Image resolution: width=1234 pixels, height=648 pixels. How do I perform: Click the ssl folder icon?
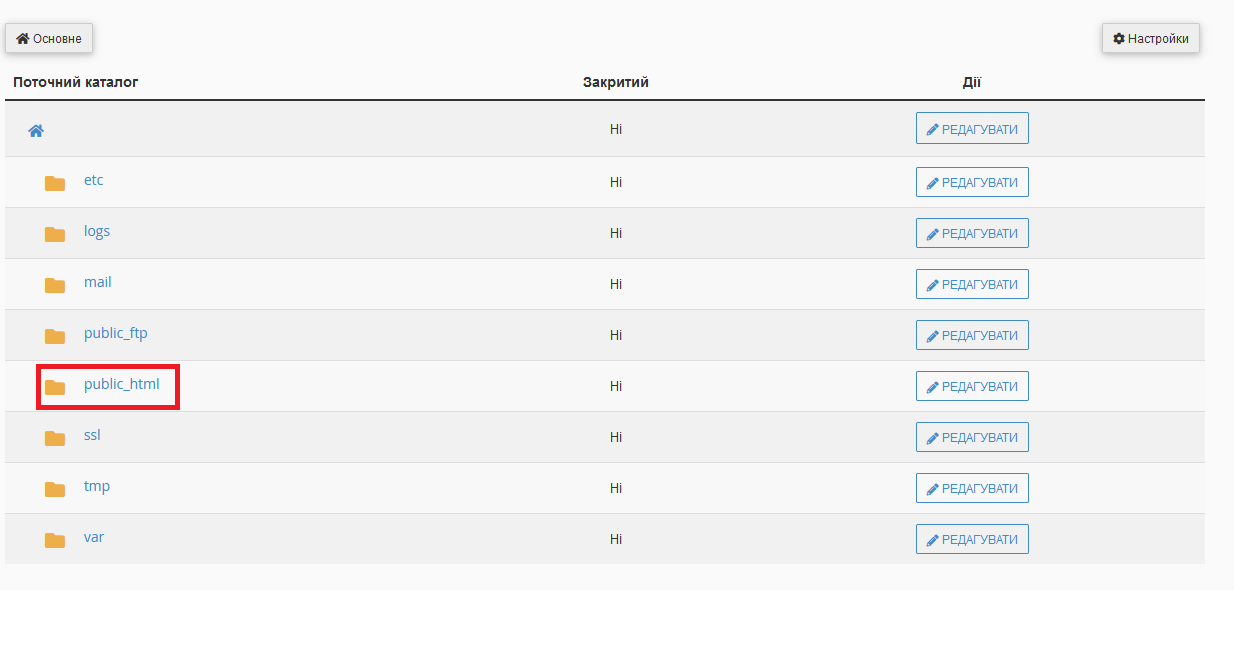pyautogui.click(x=55, y=438)
